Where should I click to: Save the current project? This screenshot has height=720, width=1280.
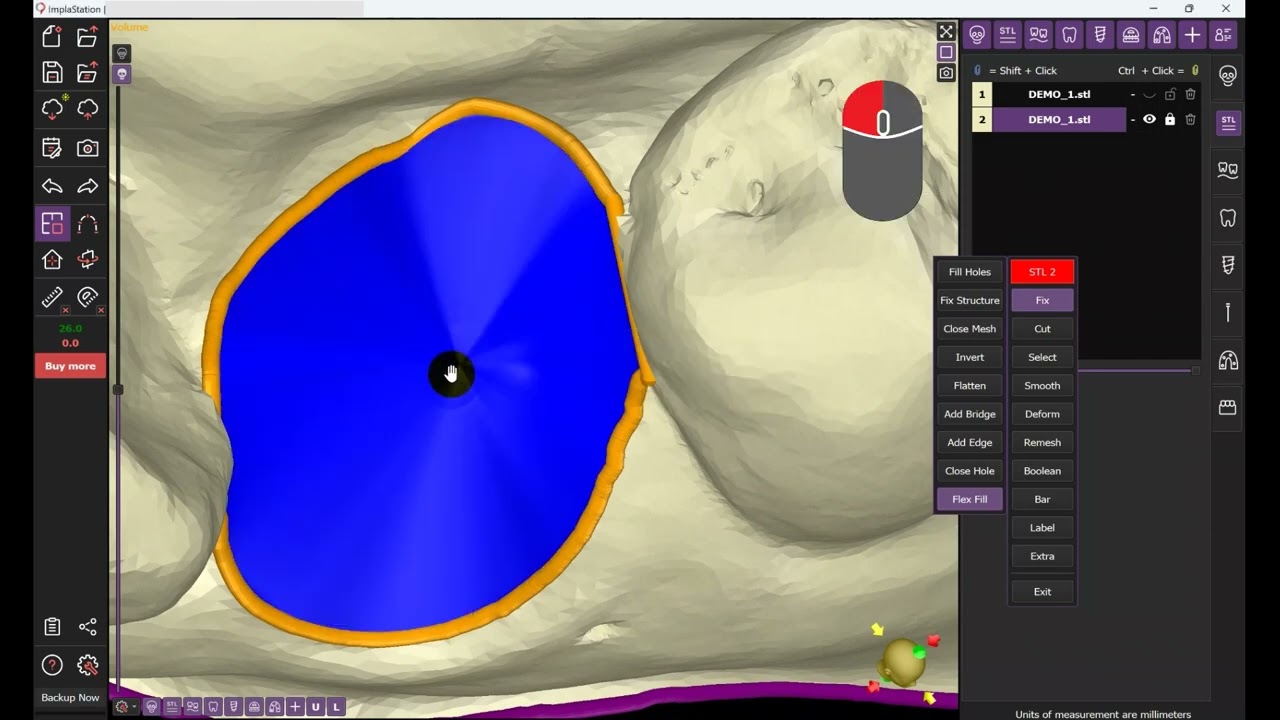pyautogui.click(x=52, y=72)
